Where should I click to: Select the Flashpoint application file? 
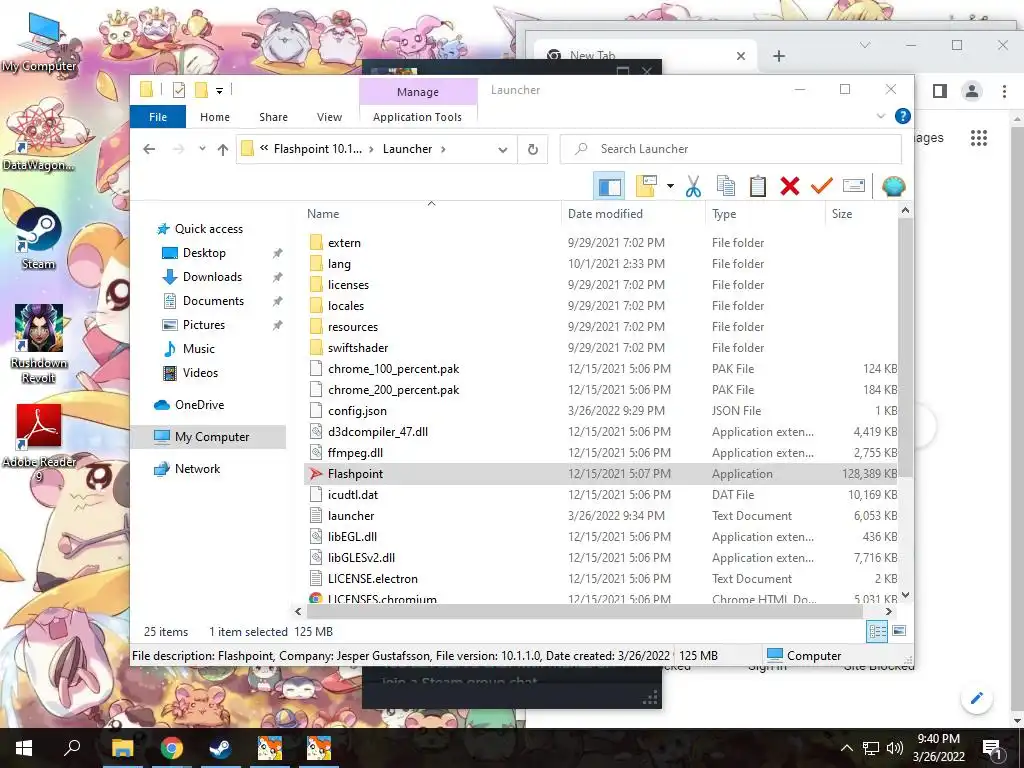[x=355, y=474]
